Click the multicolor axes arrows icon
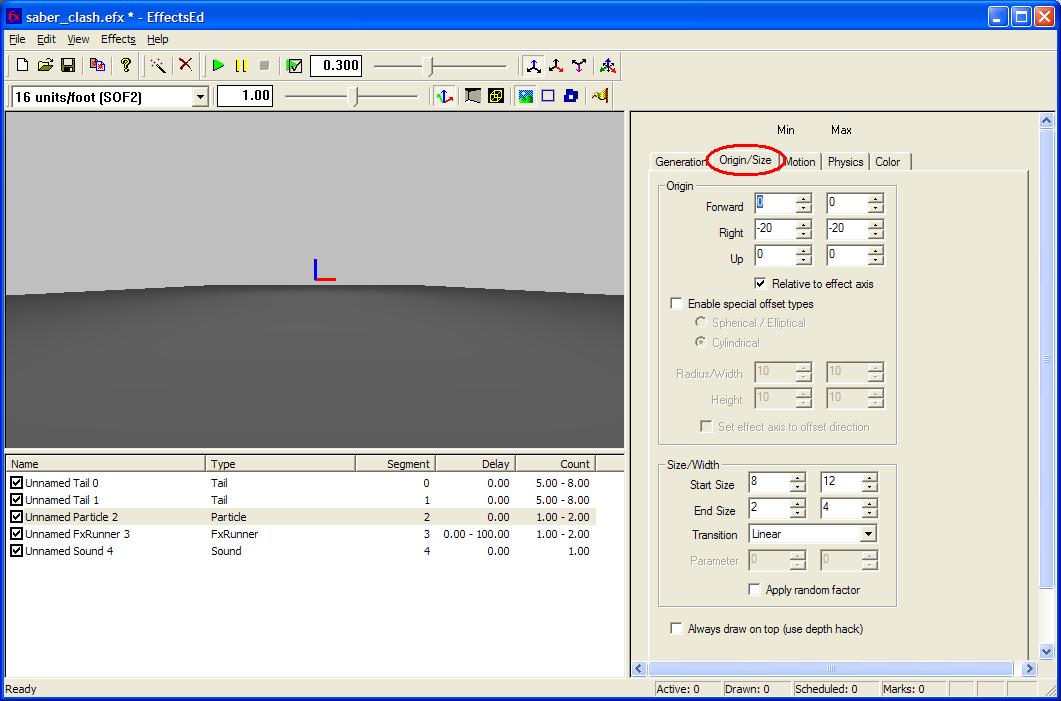Image resolution: width=1061 pixels, height=701 pixels. pyautogui.click(x=608, y=66)
